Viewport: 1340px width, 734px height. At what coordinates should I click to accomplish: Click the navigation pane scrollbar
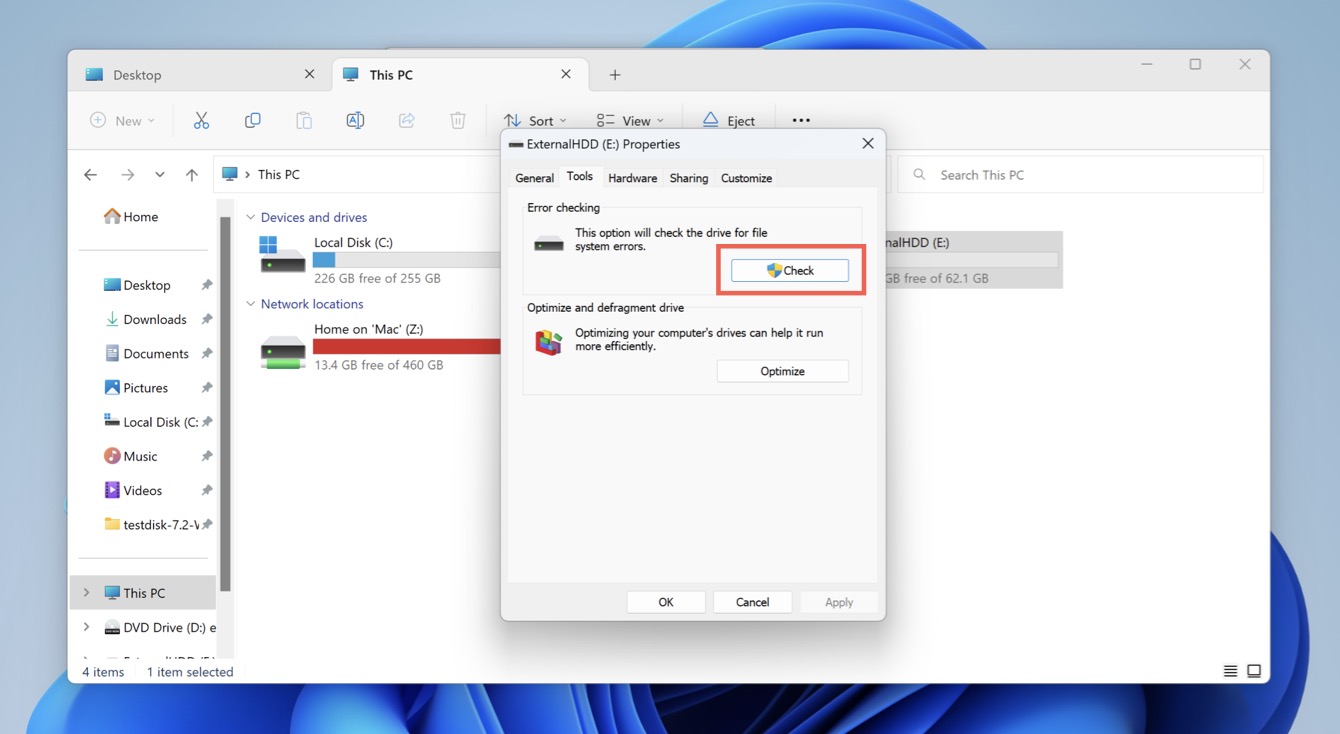pyautogui.click(x=226, y=403)
